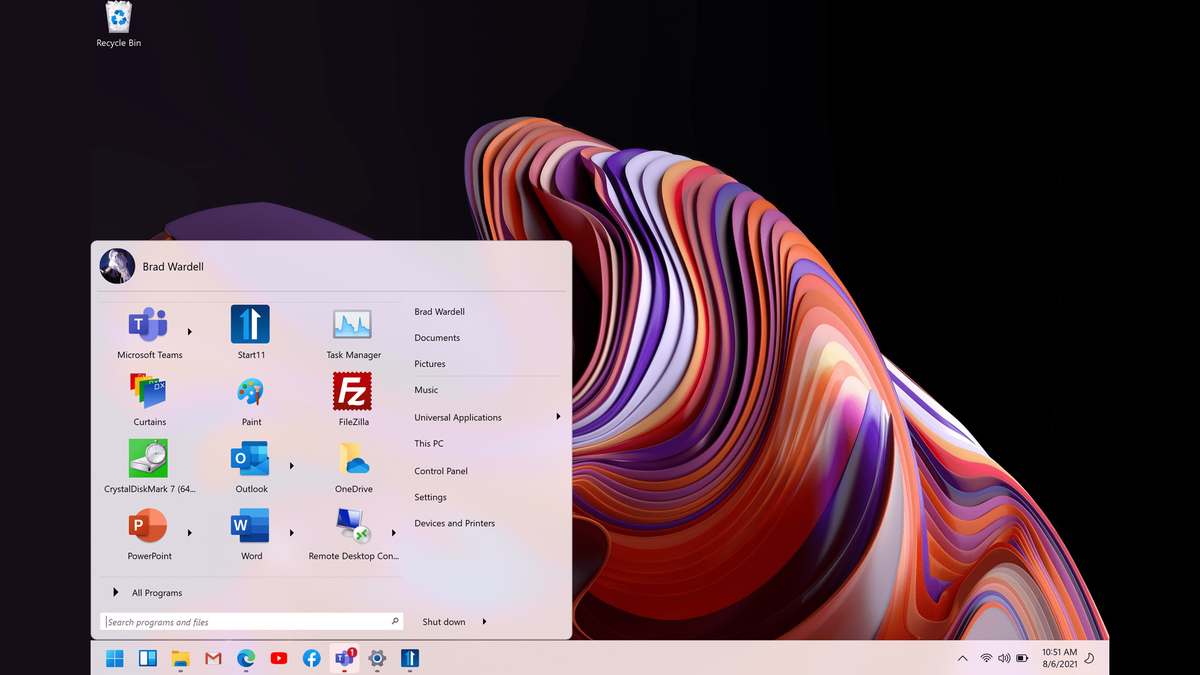Open Paint from the Start menu
This screenshot has width=1200, height=675.
[251, 399]
